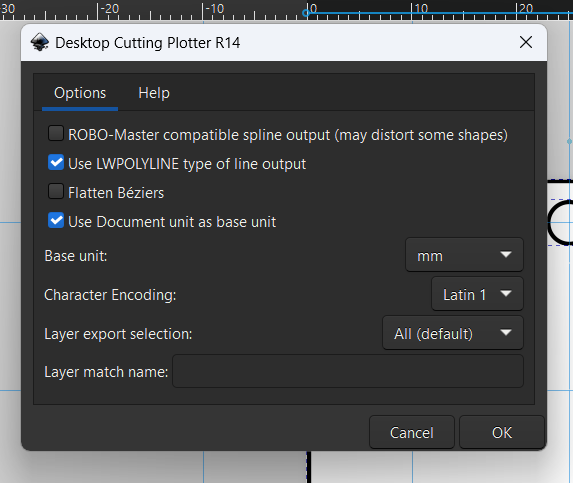Expand the Layer export selection dropdown
This screenshot has height=483, width=573.
(x=453, y=333)
